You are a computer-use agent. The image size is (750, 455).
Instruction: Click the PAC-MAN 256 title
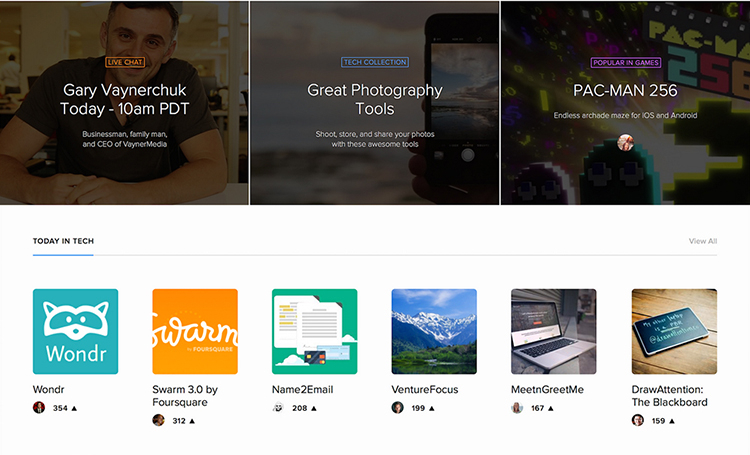pyautogui.click(x=625, y=91)
